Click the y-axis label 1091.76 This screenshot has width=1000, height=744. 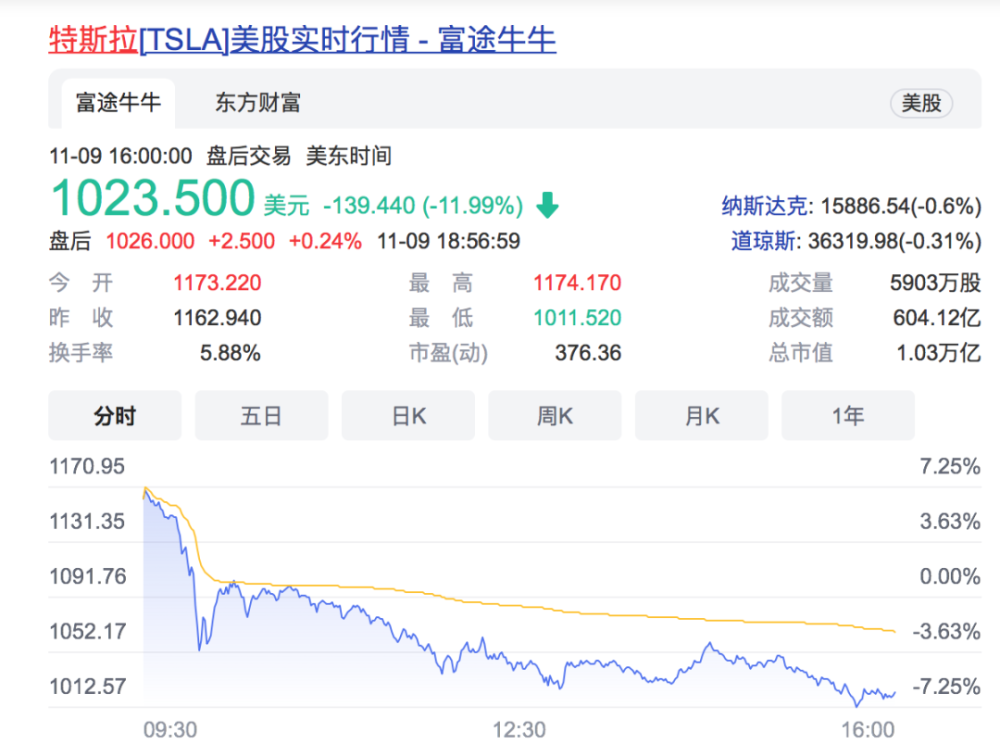point(88,576)
